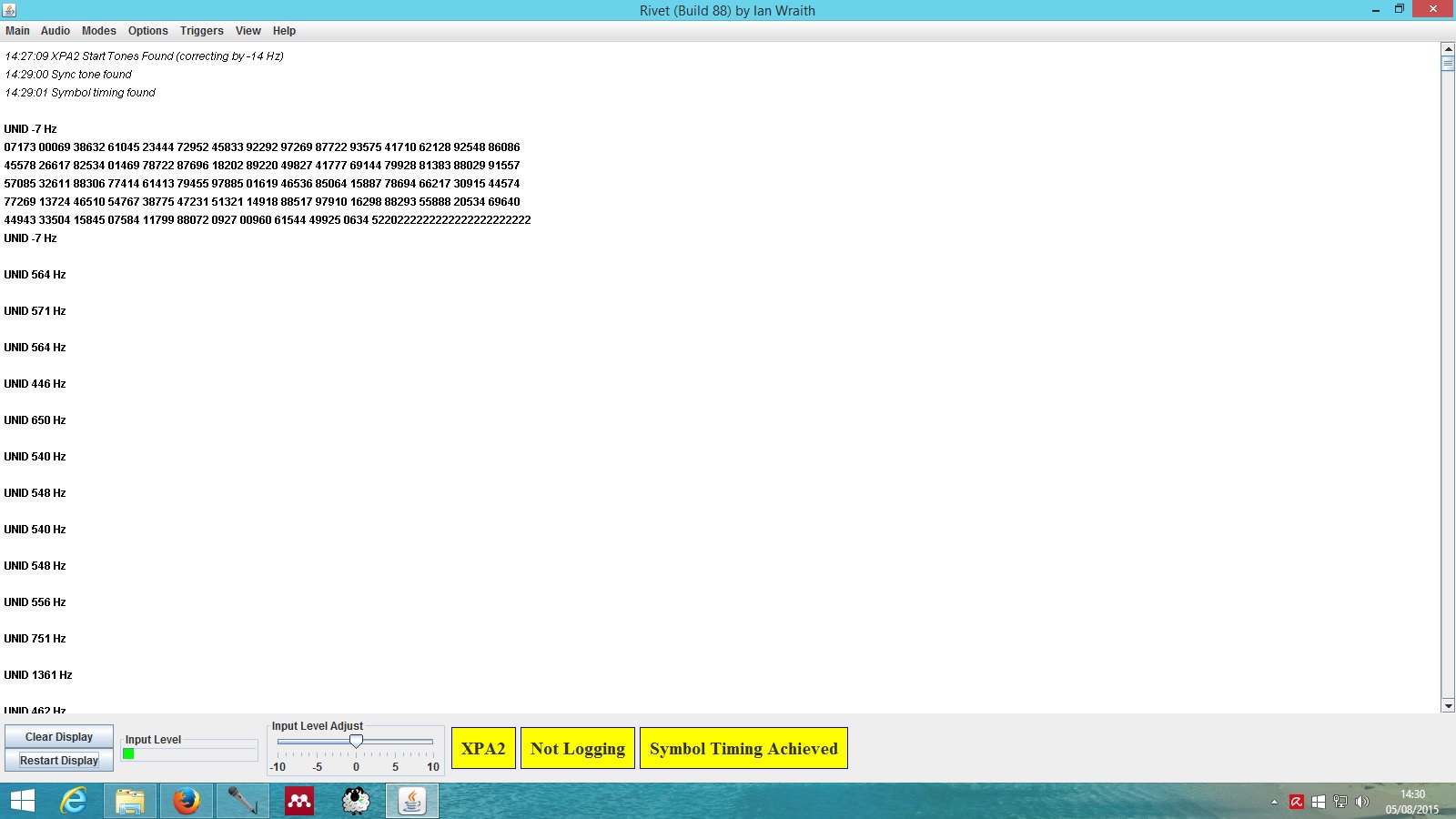This screenshot has height=819, width=1456.
Task: Restore down the Rivet window
Action: click(1400, 9)
